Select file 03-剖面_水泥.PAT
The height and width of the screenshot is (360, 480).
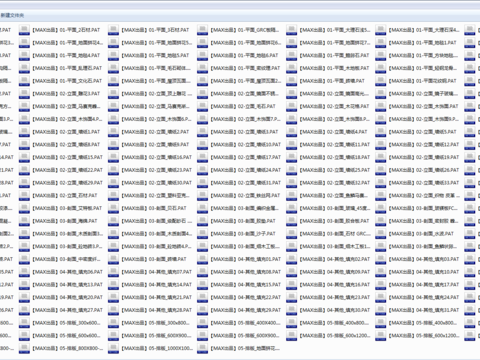click(421, 234)
